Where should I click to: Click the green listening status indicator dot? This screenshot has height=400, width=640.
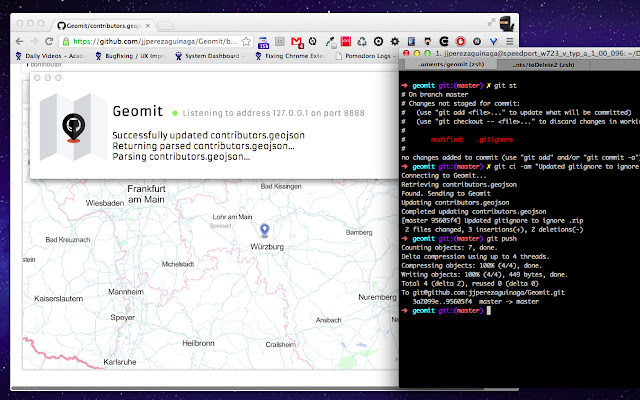[x=174, y=113]
